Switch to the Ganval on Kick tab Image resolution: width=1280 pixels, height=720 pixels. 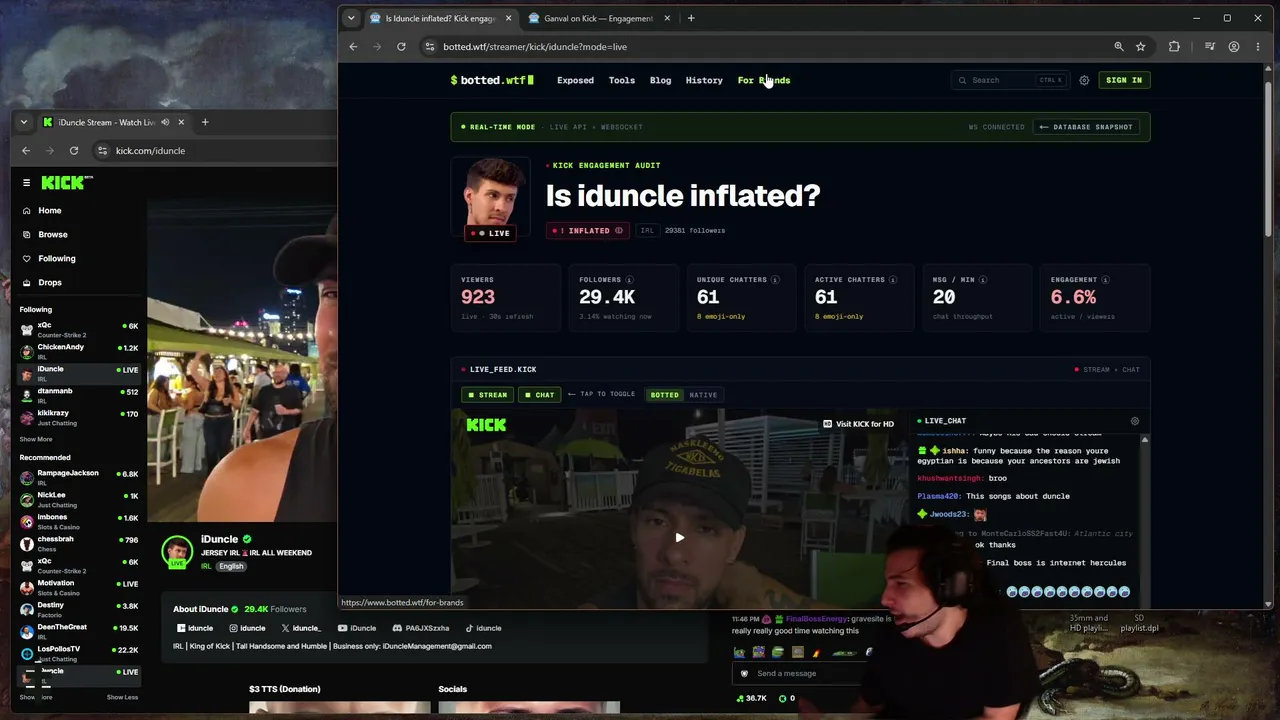[598, 18]
